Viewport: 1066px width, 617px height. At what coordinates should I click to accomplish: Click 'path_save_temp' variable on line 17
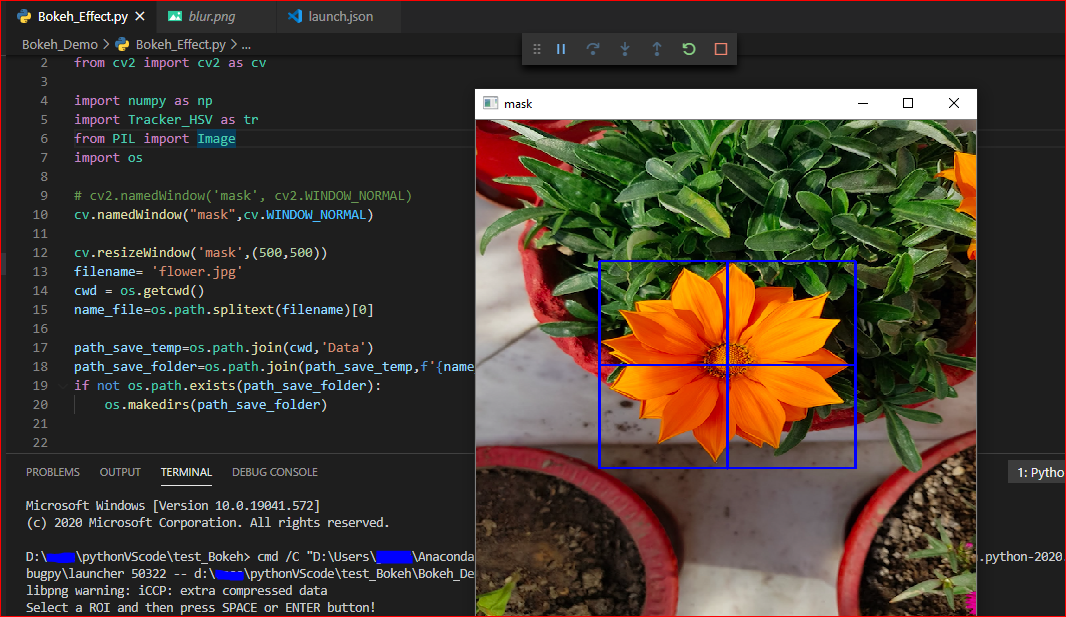pos(128,348)
